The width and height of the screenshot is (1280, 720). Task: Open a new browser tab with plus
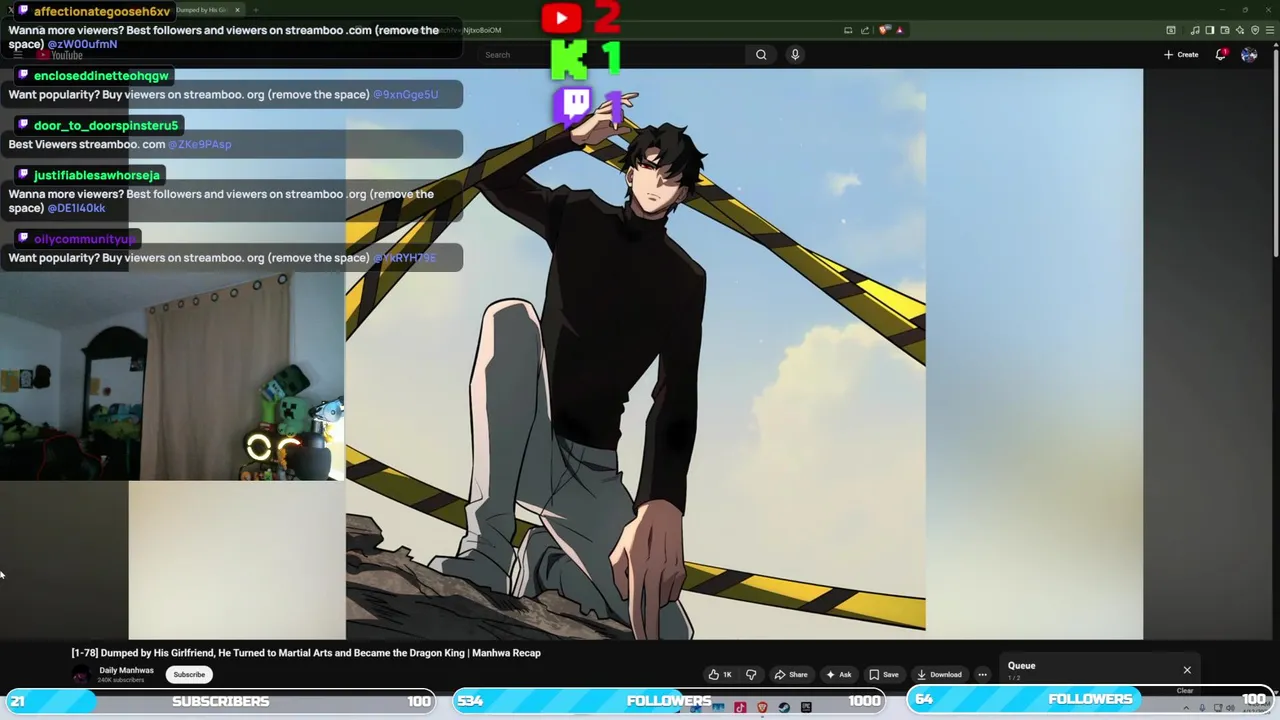point(256,10)
